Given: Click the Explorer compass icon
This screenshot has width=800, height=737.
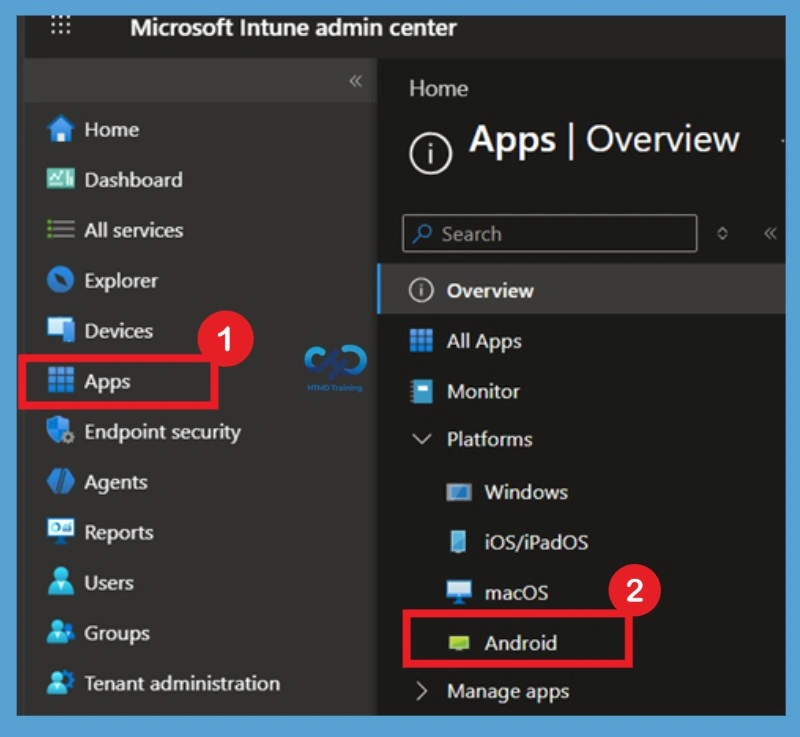Looking at the screenshot, I should (x=61, y=279).
